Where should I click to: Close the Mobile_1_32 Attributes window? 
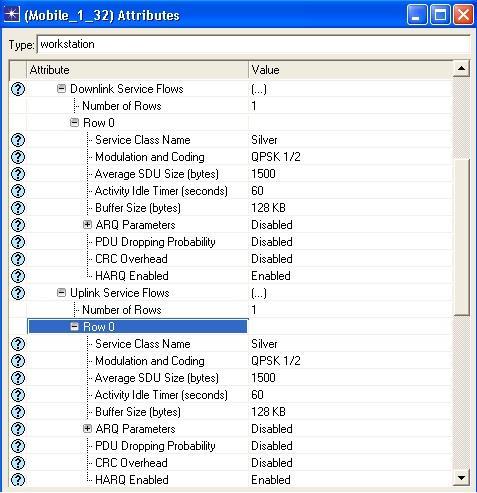[463, 15]
